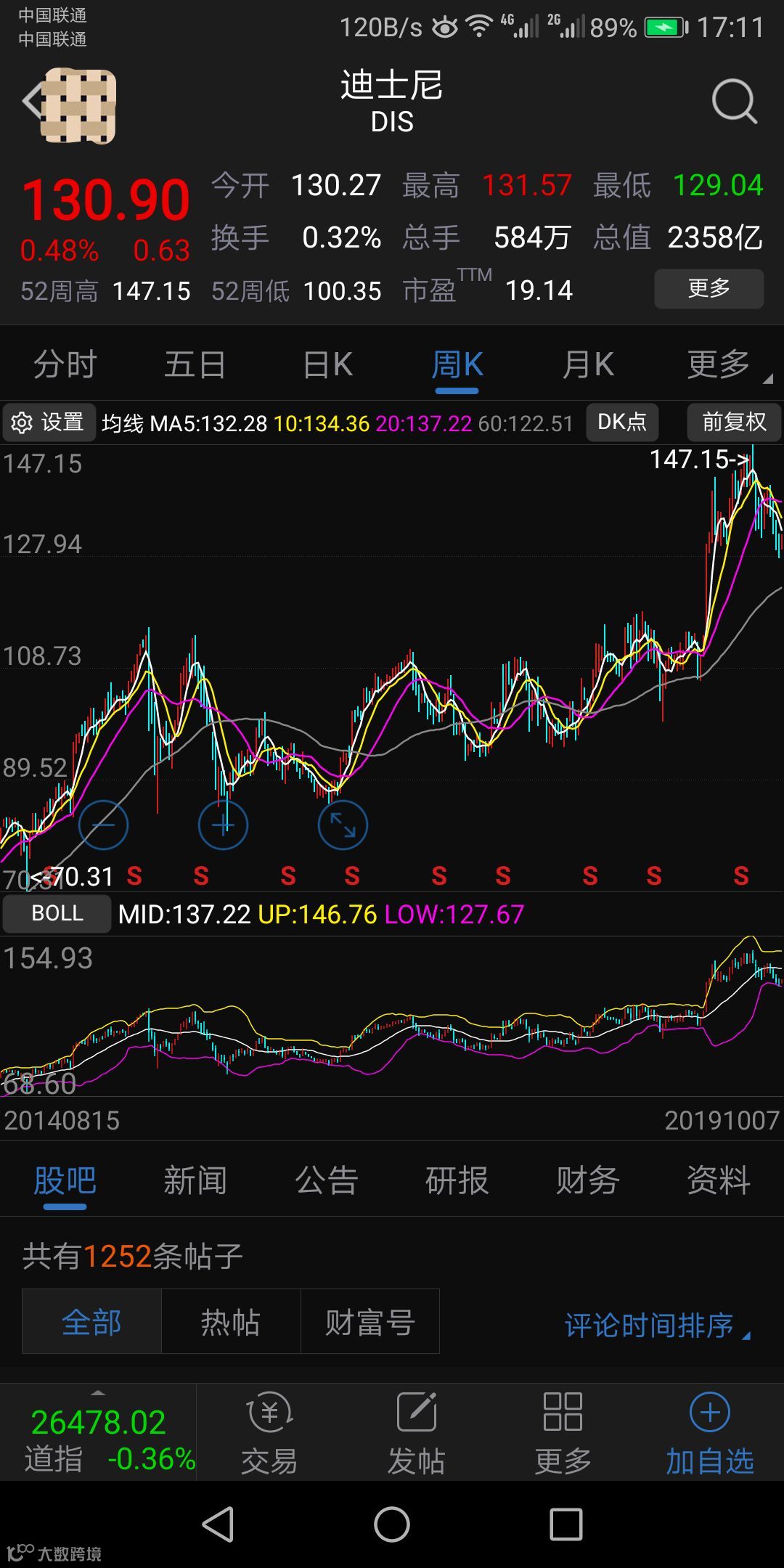Image resolution: width=784 pixels, height=1568 pixels.
Task: Tap the rightmost red S chart marker
Action: pos(740,876)
